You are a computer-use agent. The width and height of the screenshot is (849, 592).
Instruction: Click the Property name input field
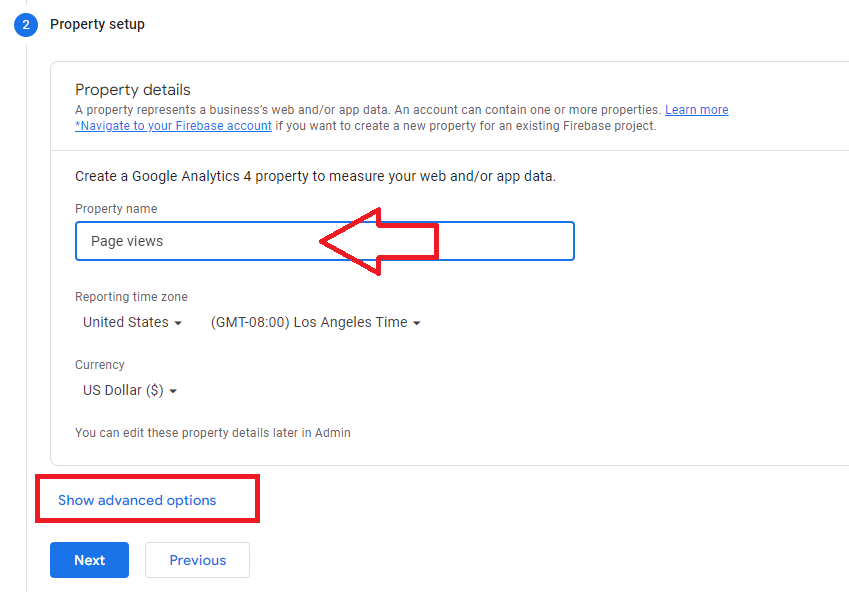324,241
